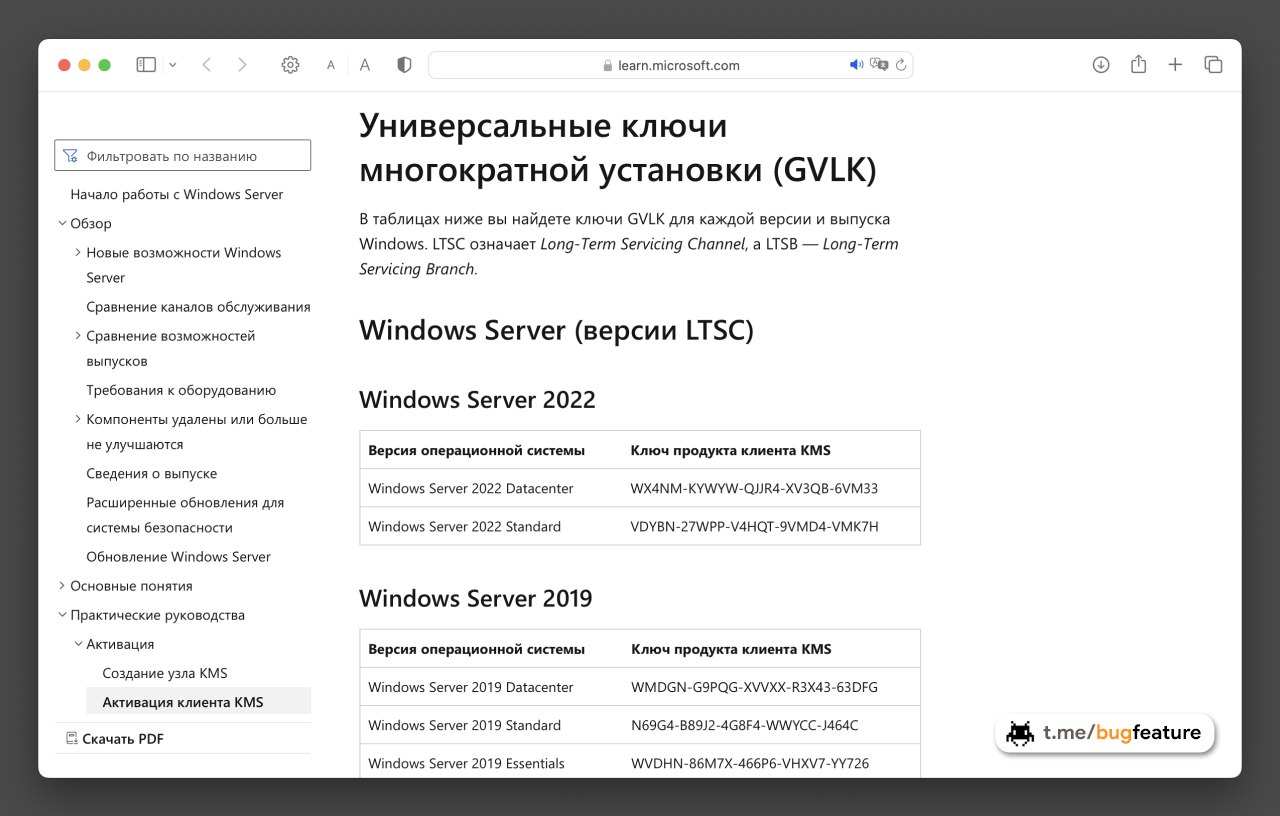Screen dimensions: 1280x816
Task: Increase text size with large A
Action: (x=365, y=65)
